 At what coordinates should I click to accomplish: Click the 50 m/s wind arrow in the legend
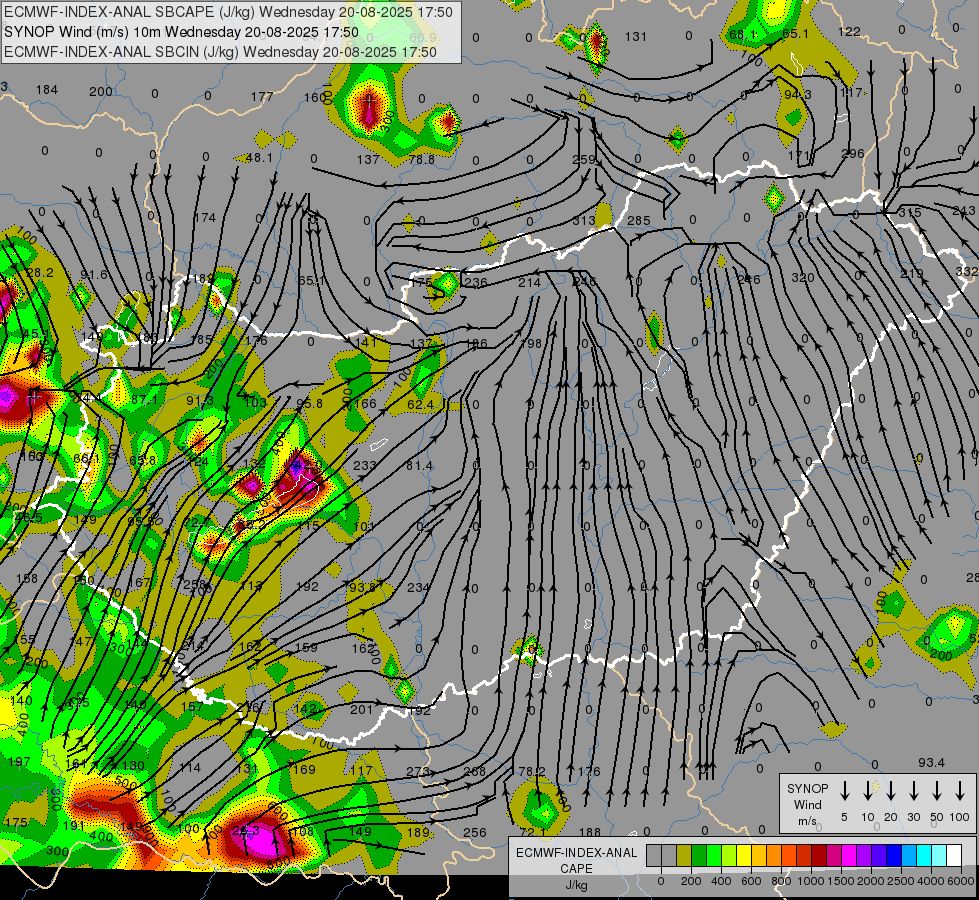937,790
